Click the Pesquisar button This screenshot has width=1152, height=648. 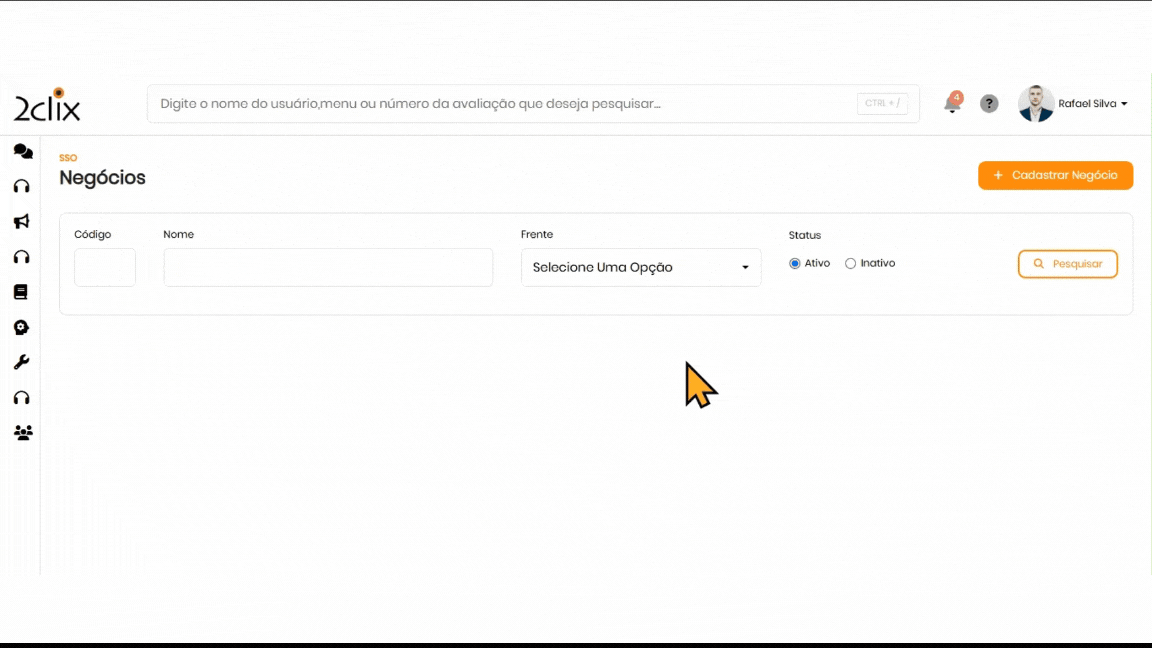pyautogui.click(x=1067, y=264)
